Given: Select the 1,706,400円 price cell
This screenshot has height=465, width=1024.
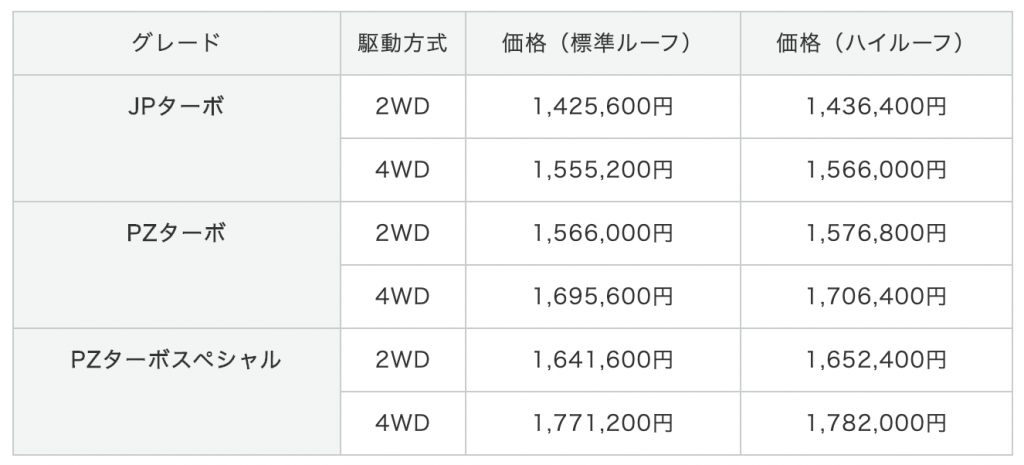Looking at the screenshot, I should click(x=875, y=297).
